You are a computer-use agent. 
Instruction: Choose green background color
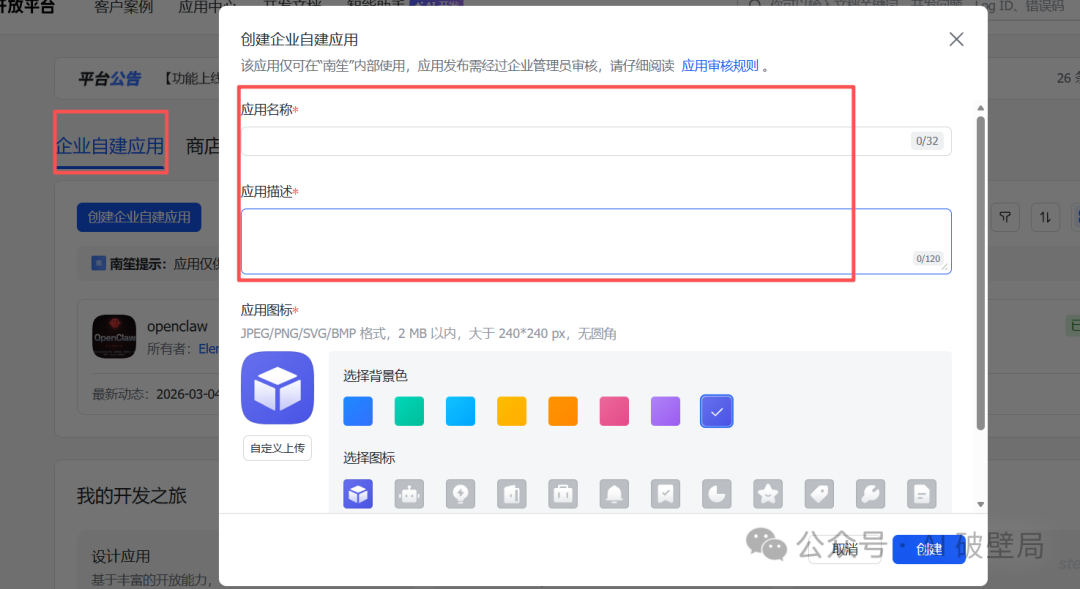(409, 411)
